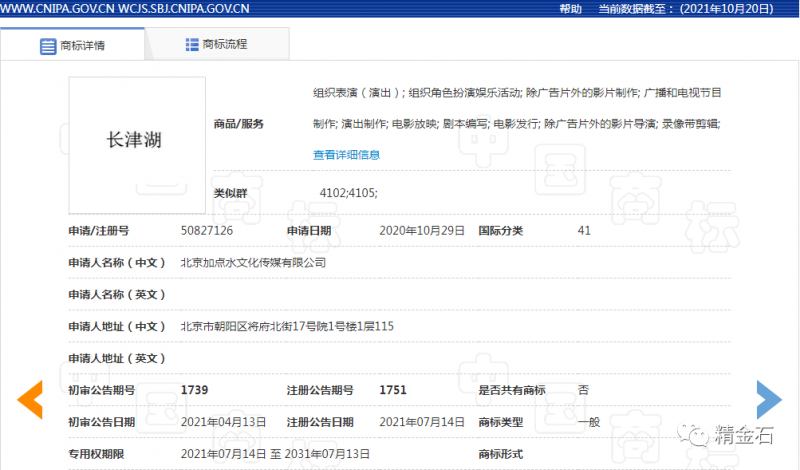Select applicant name 北京加点水文化传媒有限公司
800x470 pixels.
click(x=253, y=263)
